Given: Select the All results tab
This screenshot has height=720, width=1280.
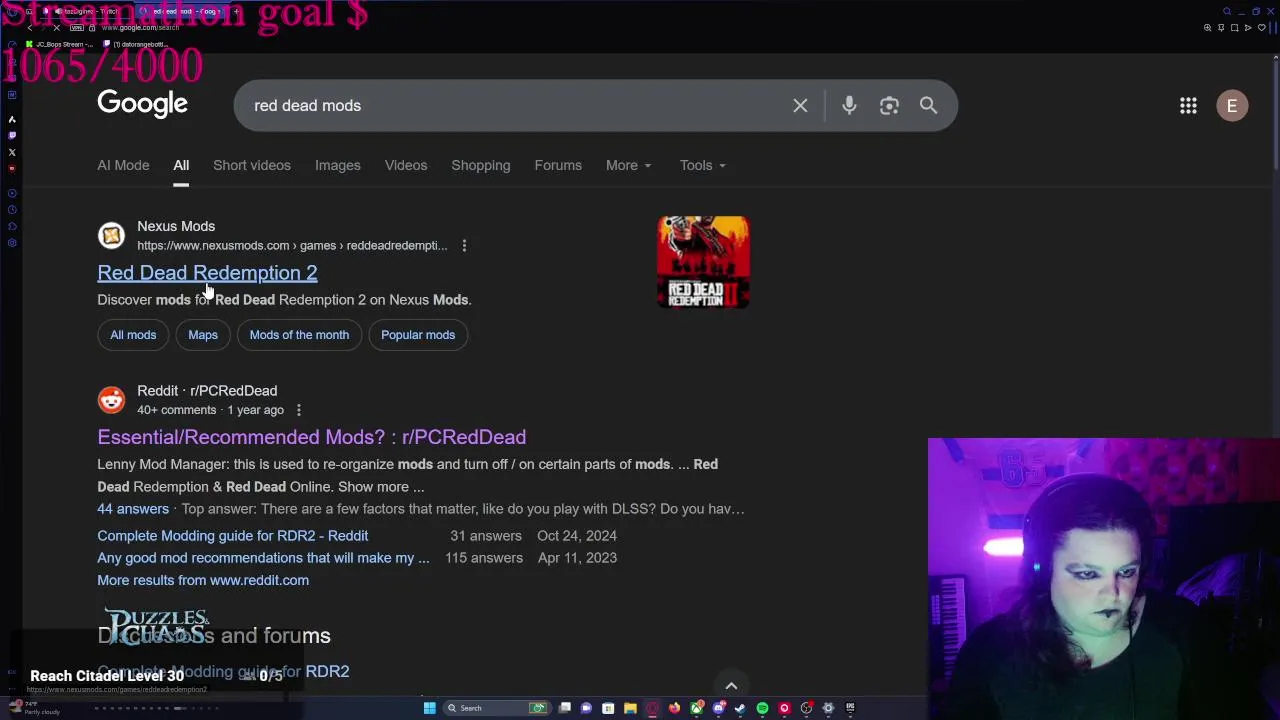Looking at the screenshot, I should (181, 165).
